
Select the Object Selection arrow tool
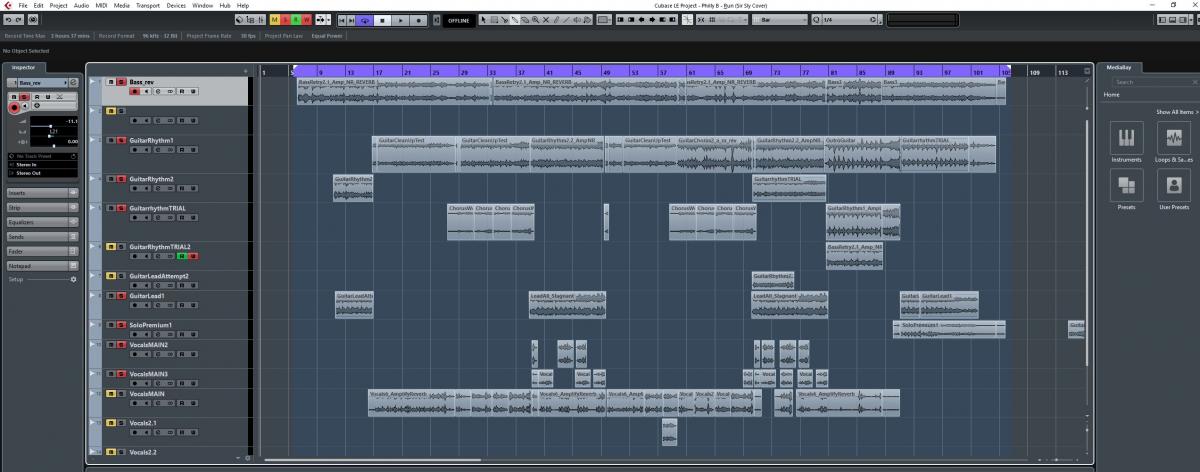tap(483, 20)
